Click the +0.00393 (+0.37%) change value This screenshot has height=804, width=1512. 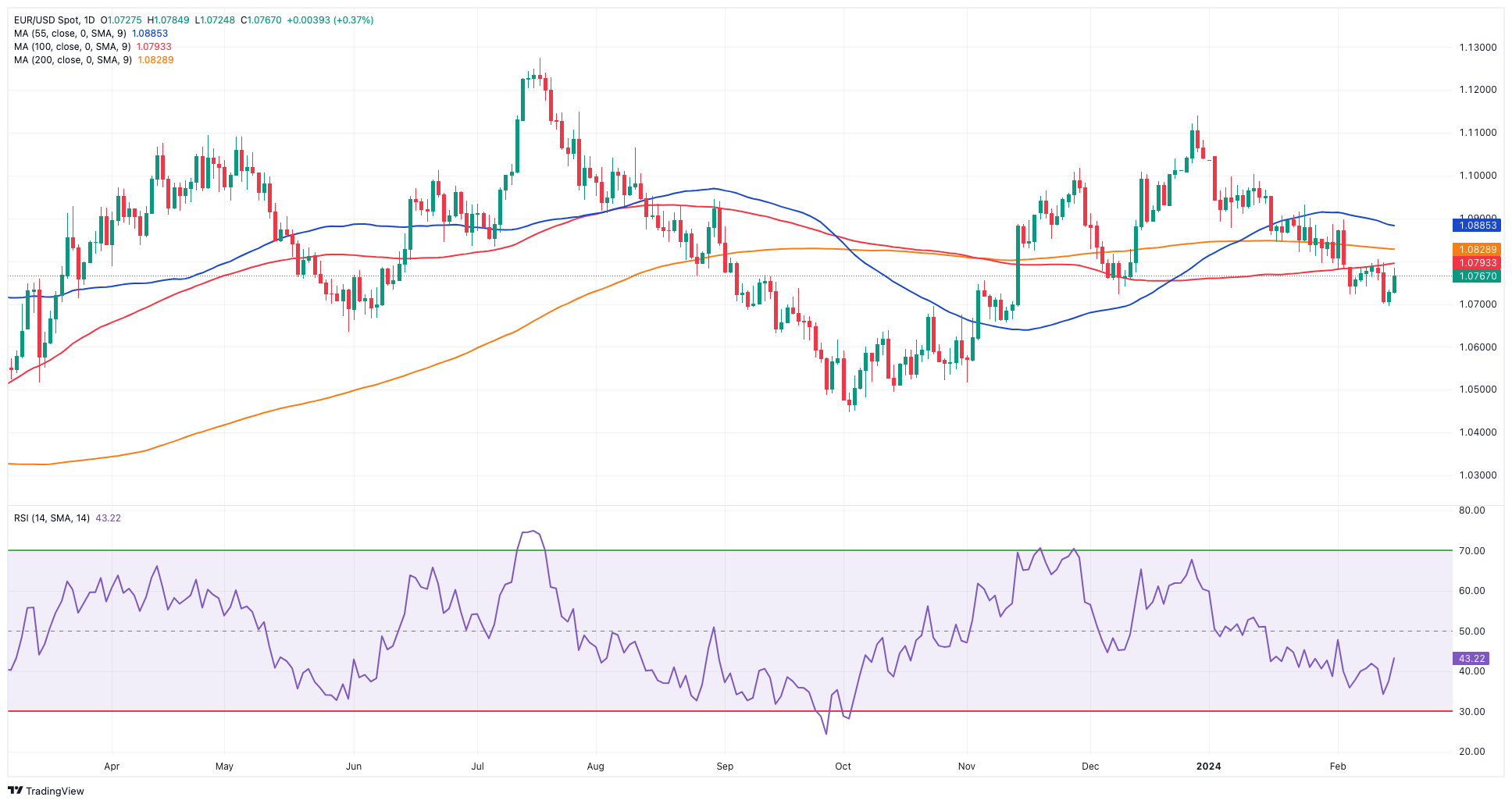click(330, 20)
